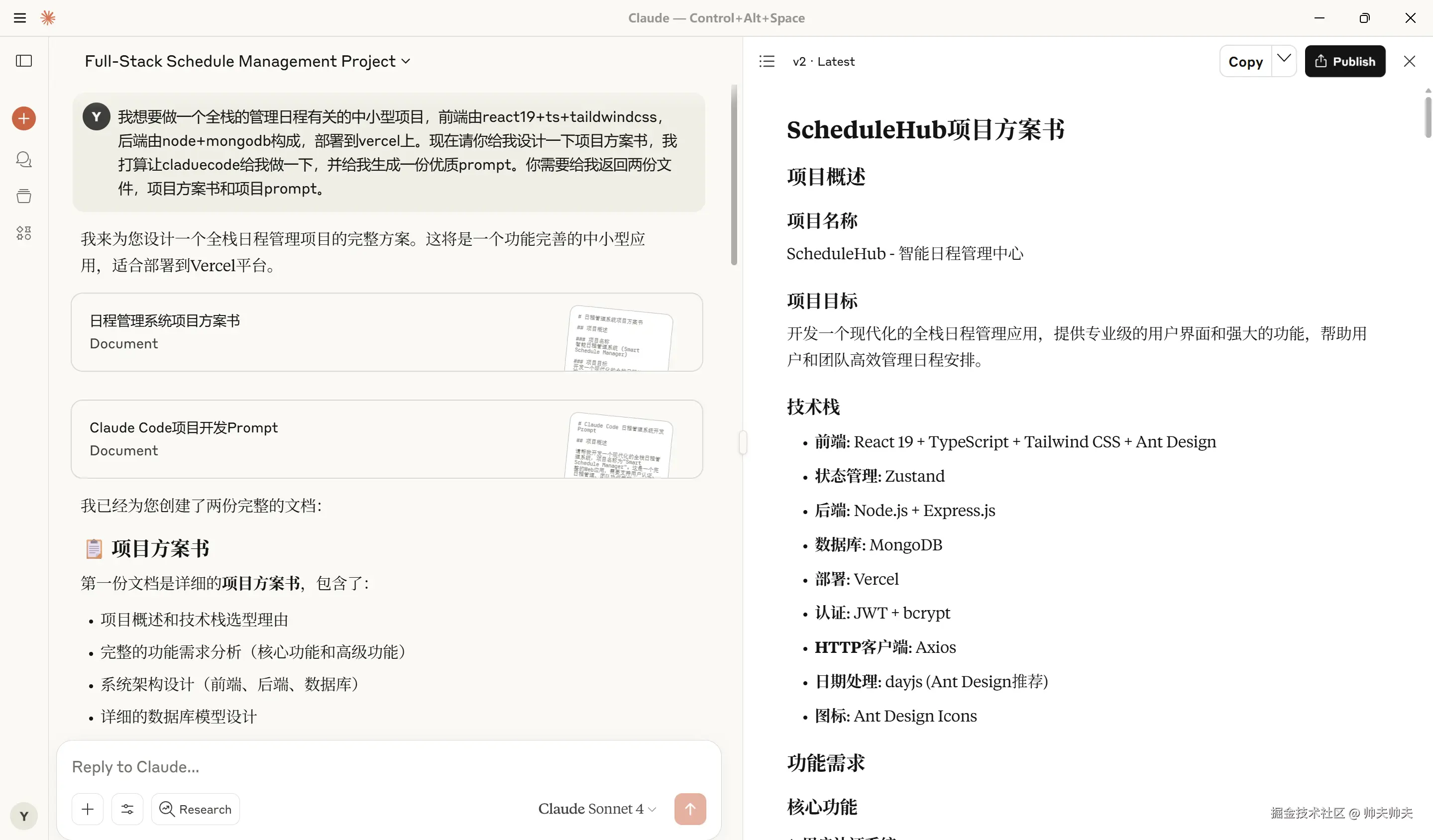
Task: Click the Copy button
Action: coord(1245,61)
